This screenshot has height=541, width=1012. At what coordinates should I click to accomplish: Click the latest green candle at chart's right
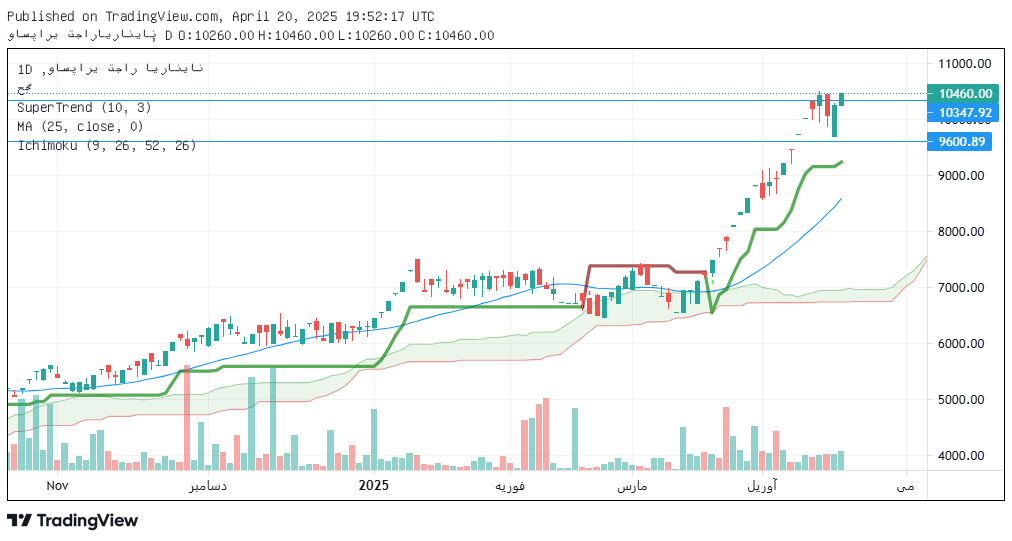[842, 98]
